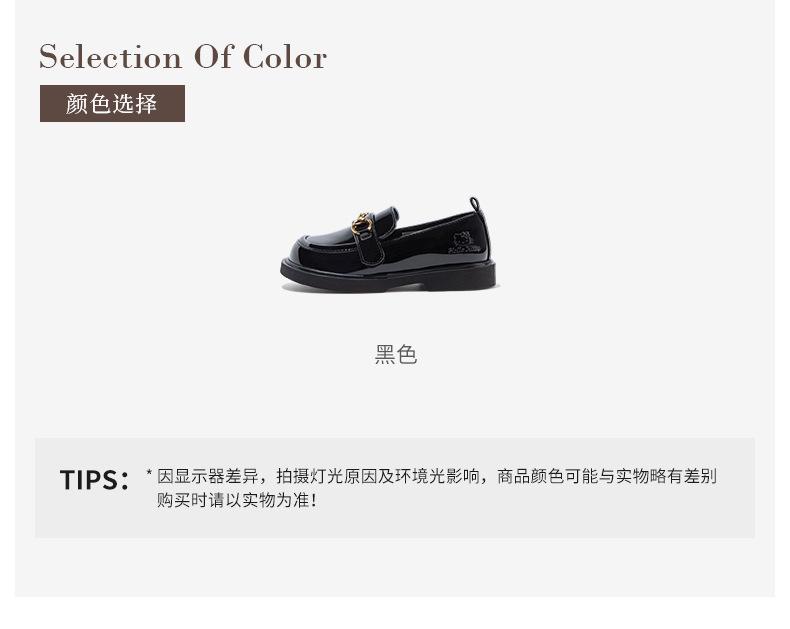Click the 因显示器差异 phrase
The width and height of the screenshot is (790, 629).
click(x=208, y=476)
